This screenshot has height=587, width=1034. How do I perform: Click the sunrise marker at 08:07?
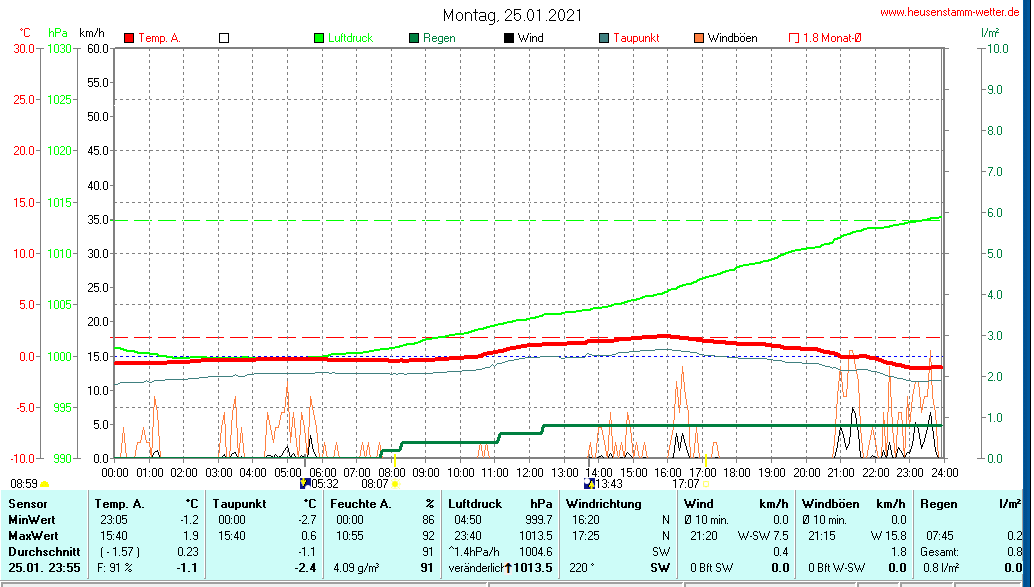pos(395,483)
